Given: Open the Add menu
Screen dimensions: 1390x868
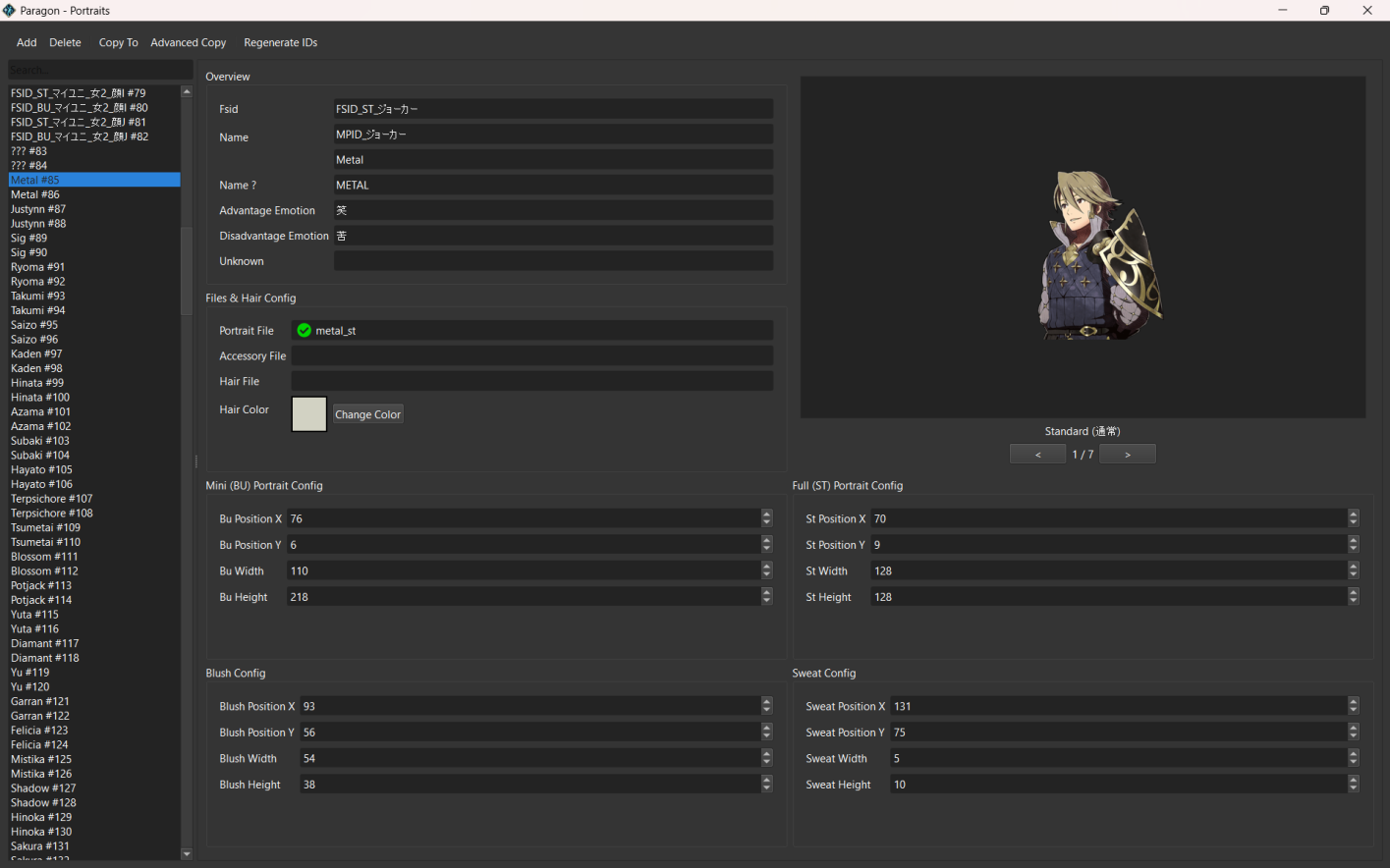Looking at the screenshot, I should pos(27,43).
